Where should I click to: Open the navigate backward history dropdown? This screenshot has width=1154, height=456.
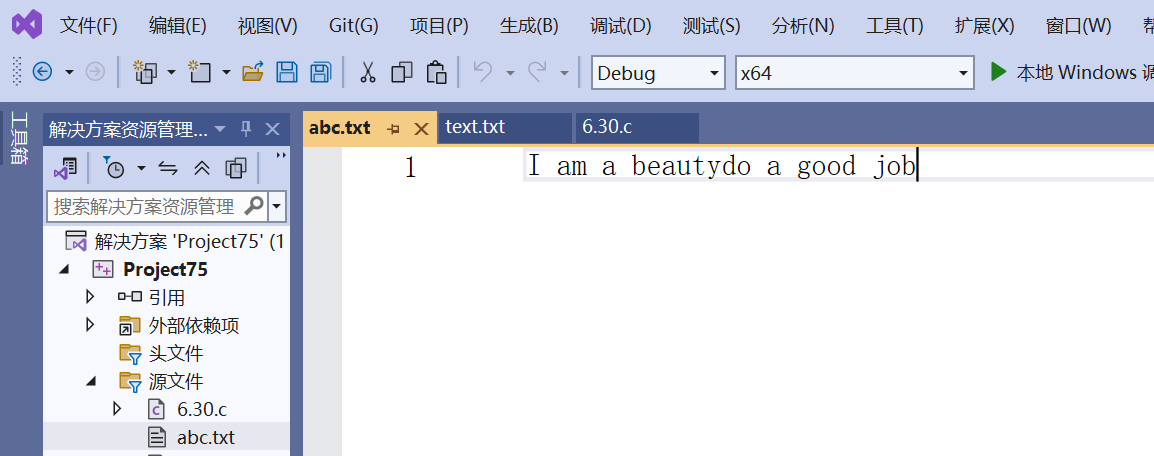tap(69, 72)
